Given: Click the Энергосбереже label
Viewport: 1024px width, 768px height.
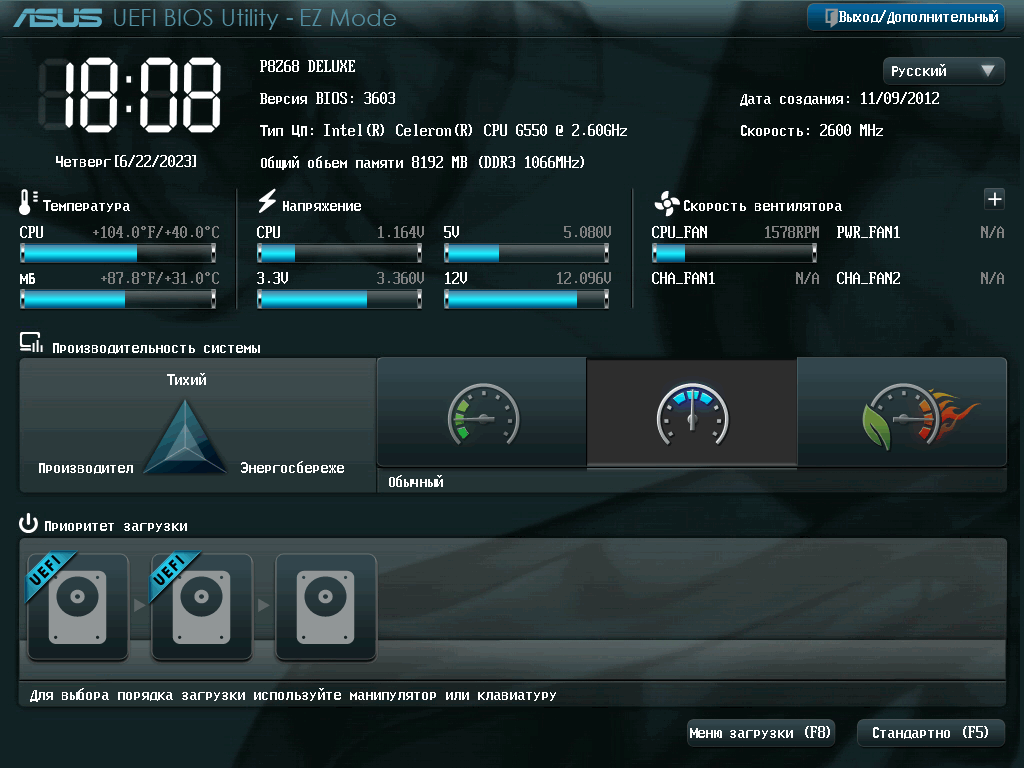Looking at the screenshot, I should [292, 468].
